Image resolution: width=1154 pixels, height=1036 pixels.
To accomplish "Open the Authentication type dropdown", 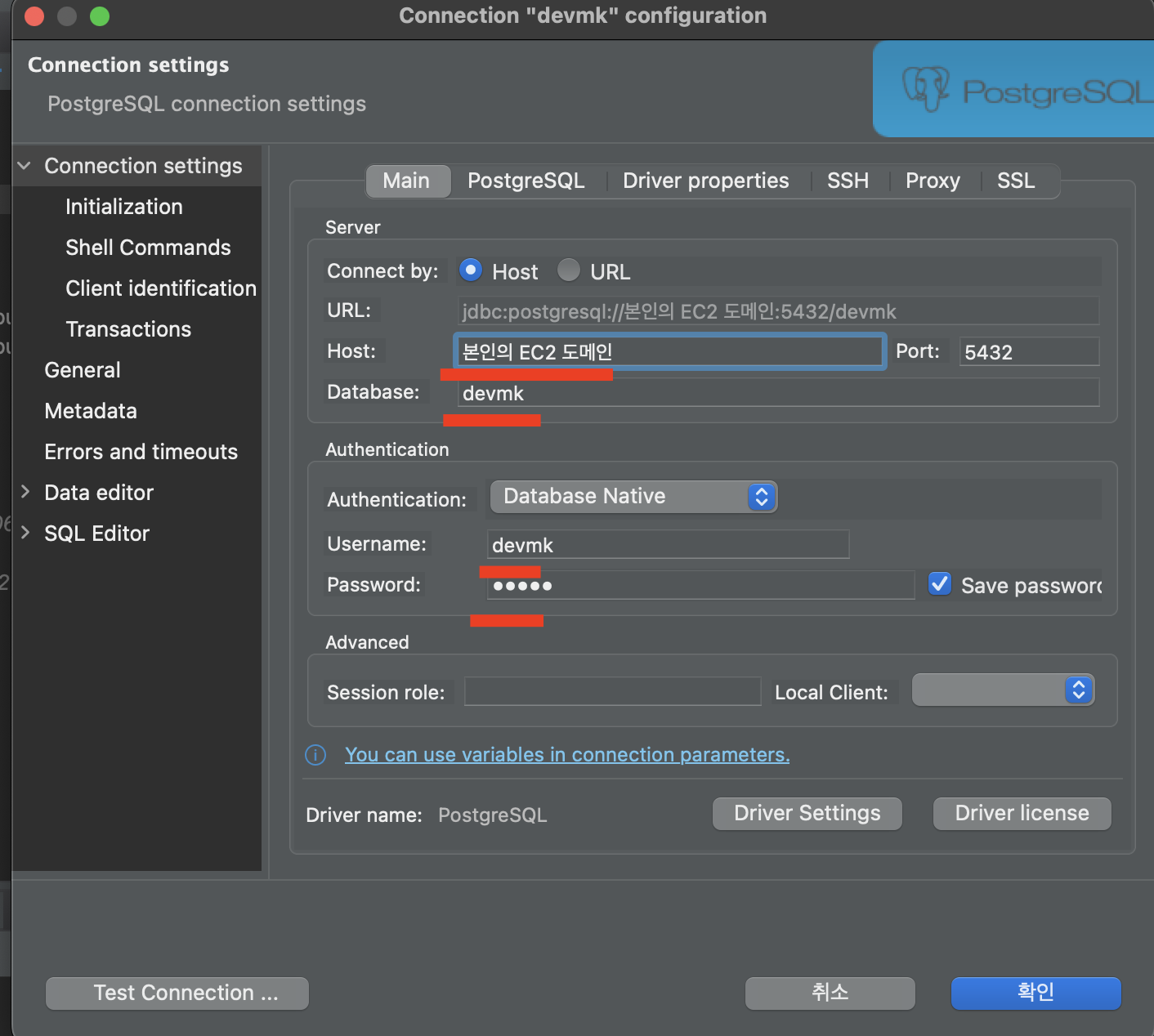I will tap(633, 497).
